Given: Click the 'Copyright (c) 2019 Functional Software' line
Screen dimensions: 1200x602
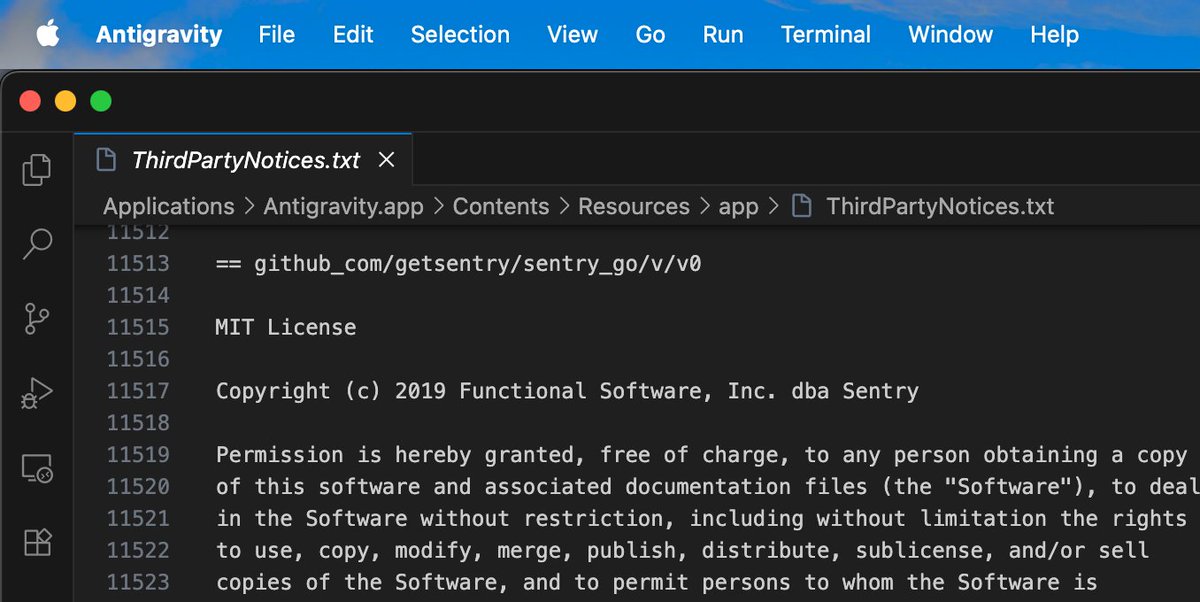Looking at the screenshot, I should coord(567,391).
